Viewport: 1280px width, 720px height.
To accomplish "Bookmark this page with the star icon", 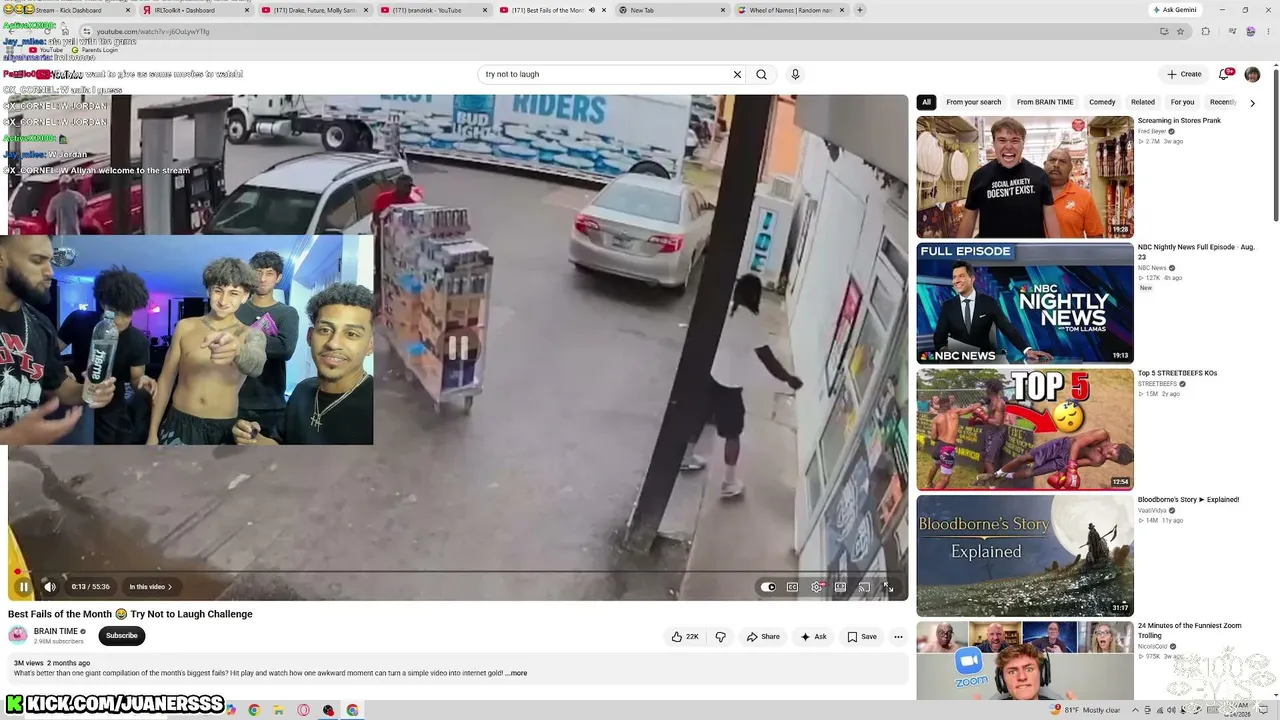I will click(1180, 32).
